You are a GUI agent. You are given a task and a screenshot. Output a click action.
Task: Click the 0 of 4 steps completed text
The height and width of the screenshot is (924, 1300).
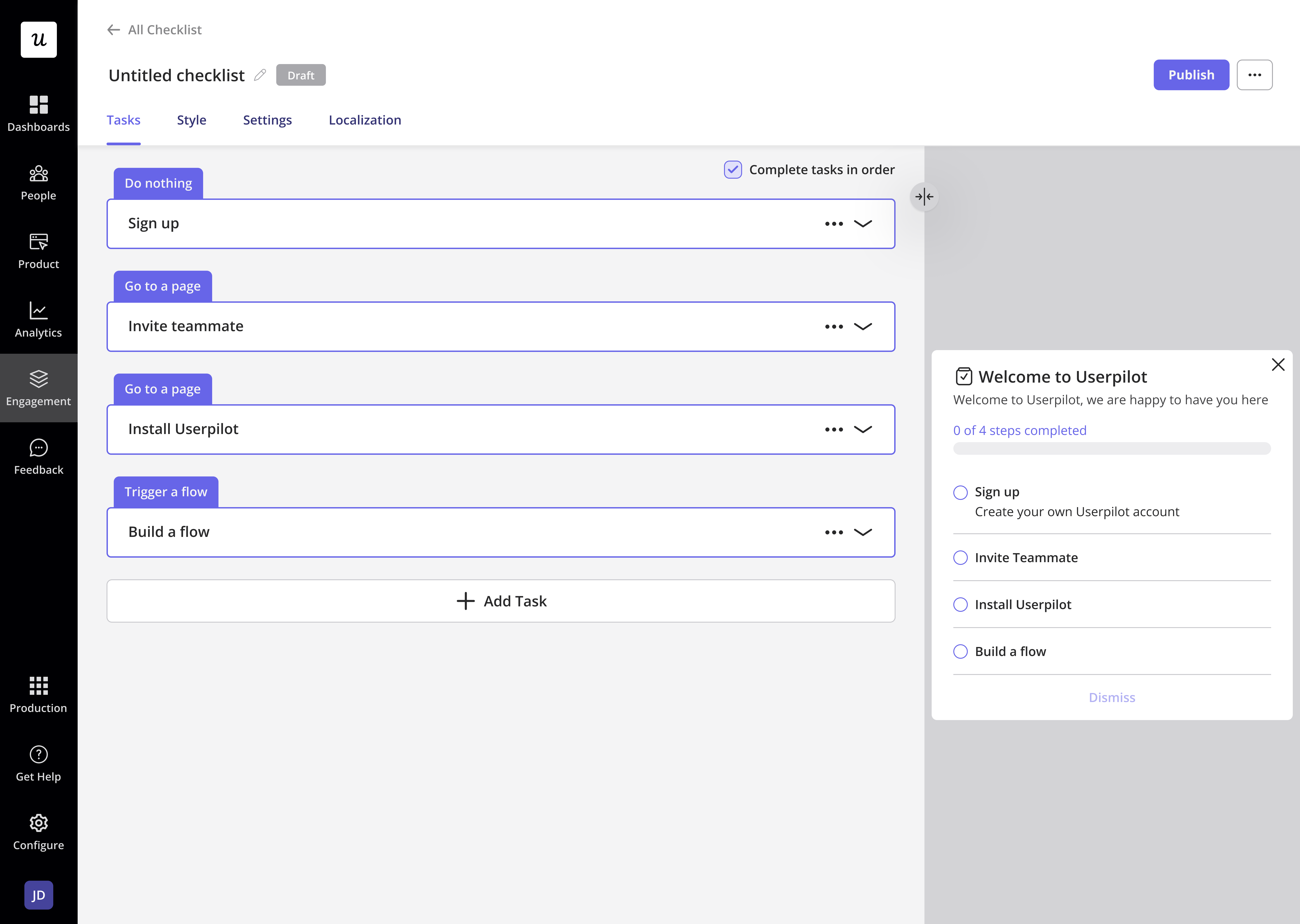click(1020, 431)
